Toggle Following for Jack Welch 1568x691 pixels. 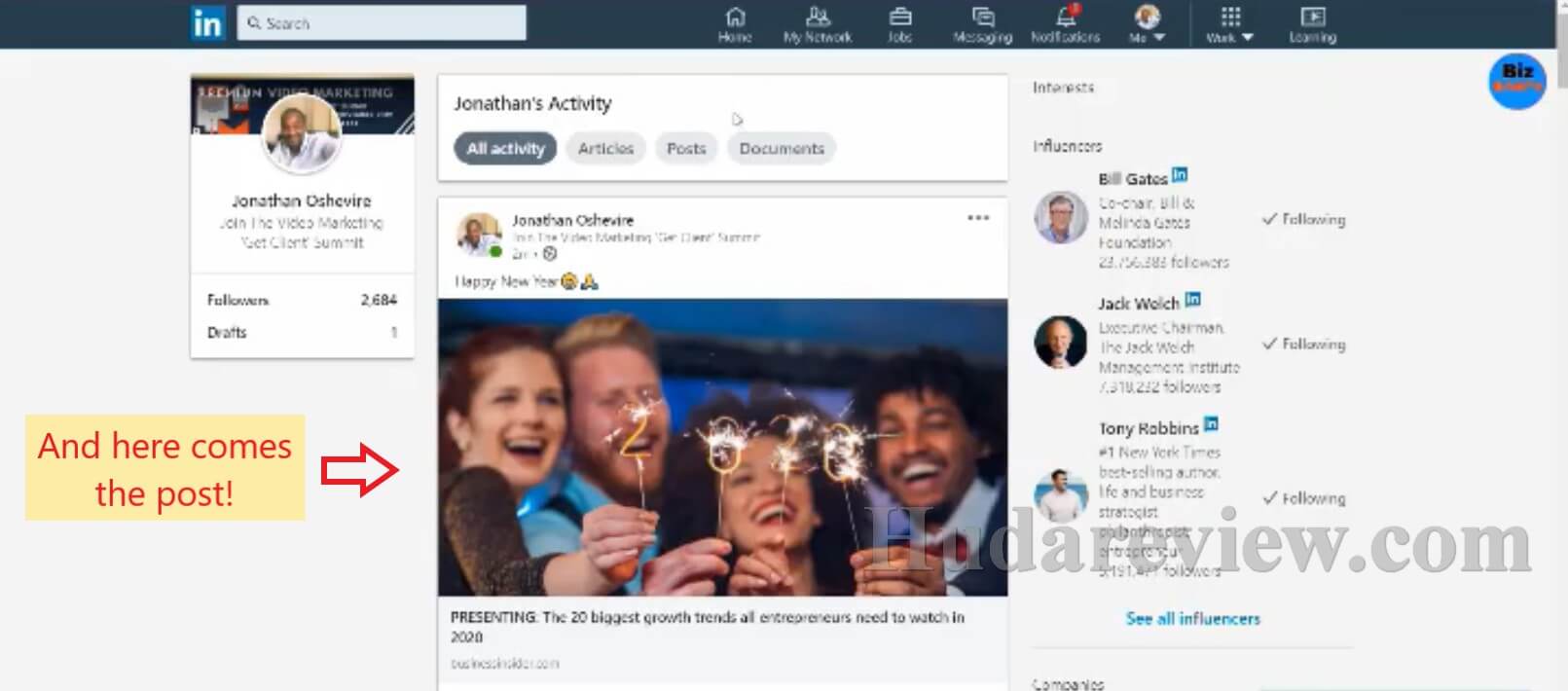[1303, 344]
